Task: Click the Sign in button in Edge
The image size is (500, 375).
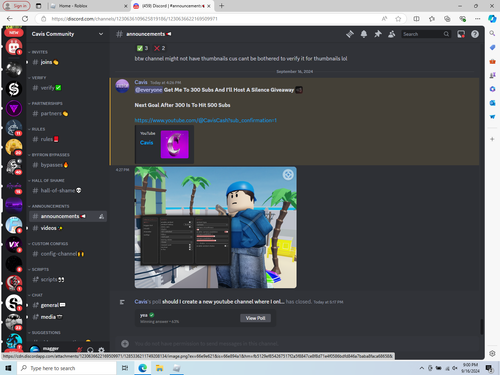Action: (17, 6)
